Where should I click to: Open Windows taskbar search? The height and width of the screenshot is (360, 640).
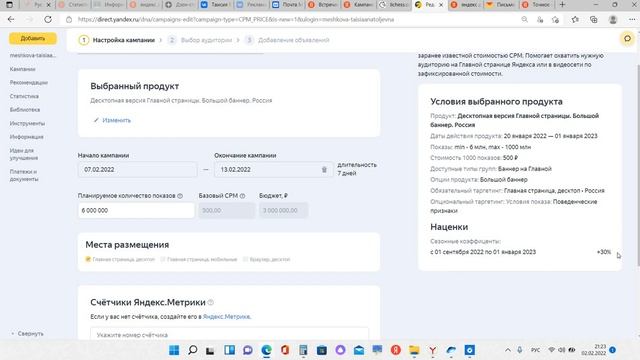point(193,350)
